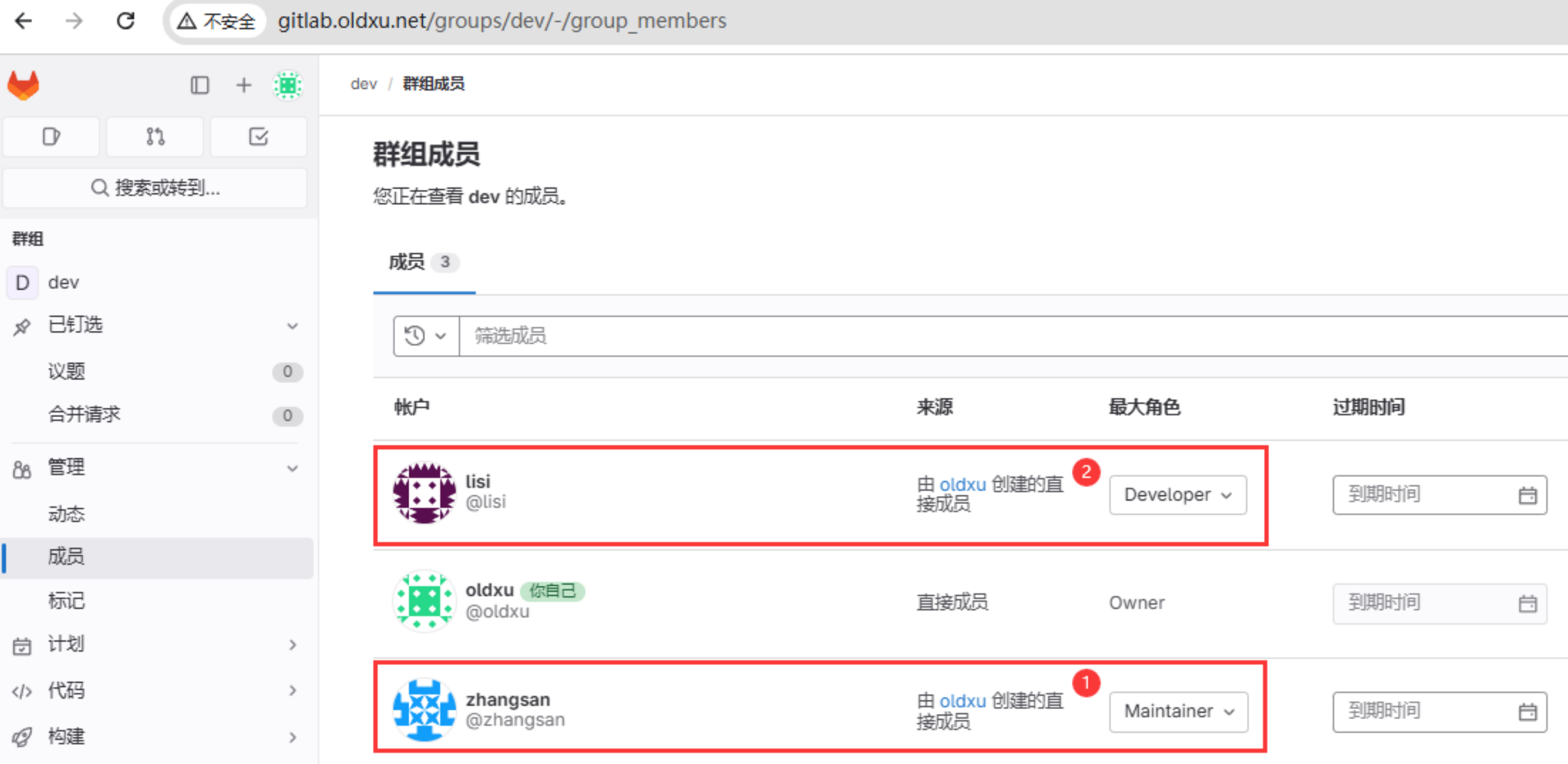Open the recent searches history dropdown
The width and height of the screenshot is (1568, 764).
[425, 336]
